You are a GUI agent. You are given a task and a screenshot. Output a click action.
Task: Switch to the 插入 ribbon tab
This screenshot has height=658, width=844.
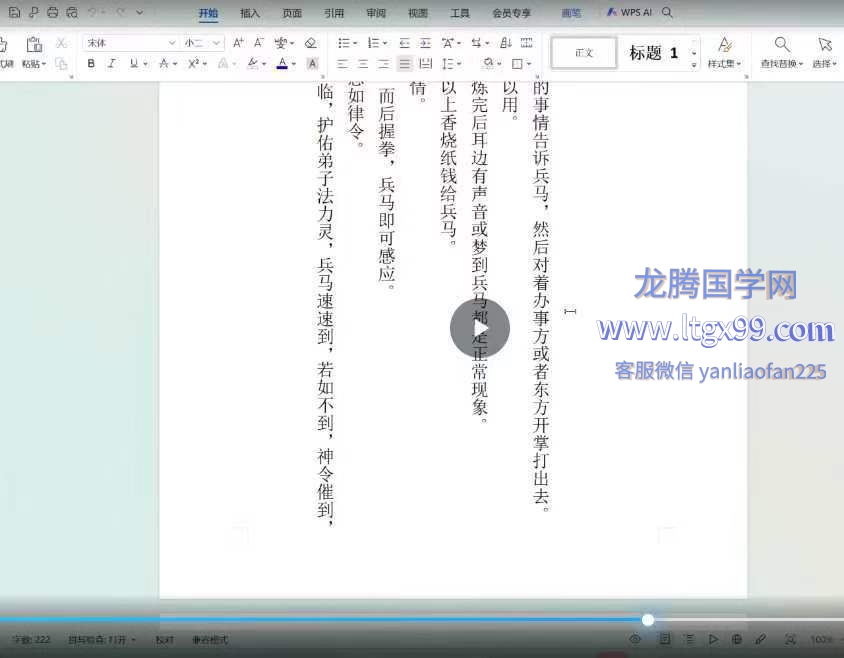pyautogui.click(x=250, y=14)
